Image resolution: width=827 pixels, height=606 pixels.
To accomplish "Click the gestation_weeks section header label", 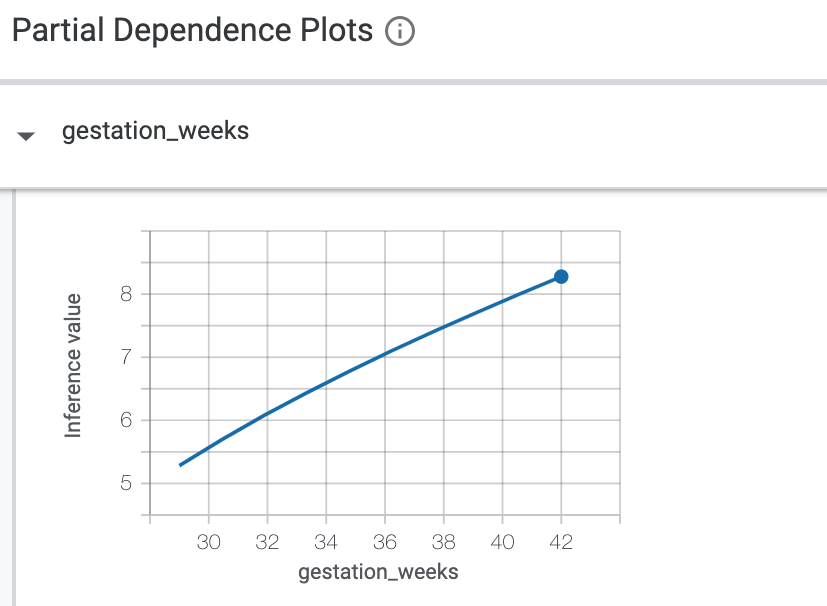I will pyautogui.click(x=155, y=131).
